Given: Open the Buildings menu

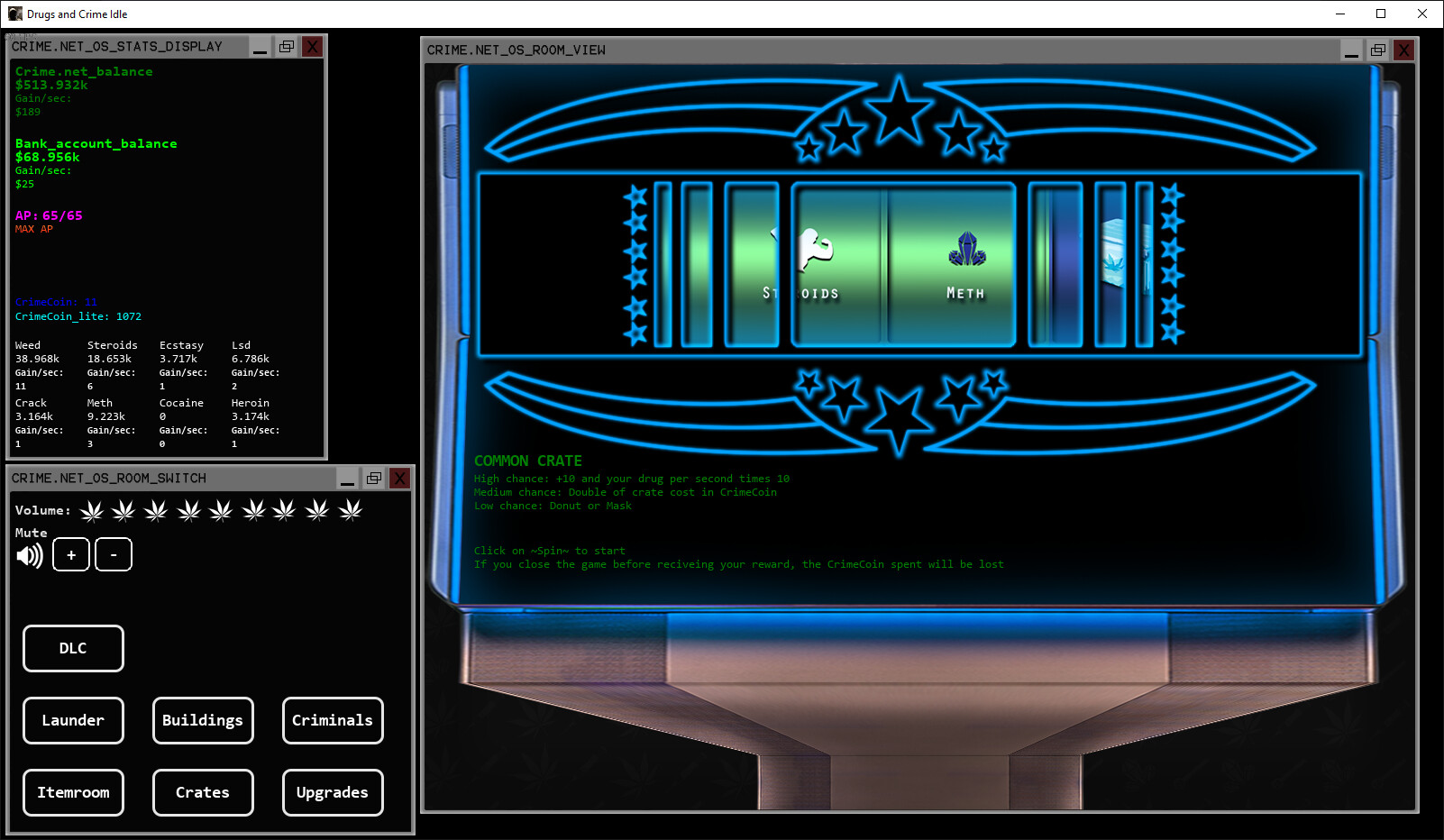Looking at the screenshot, I should pyautogui.click(x=202, y=720).
